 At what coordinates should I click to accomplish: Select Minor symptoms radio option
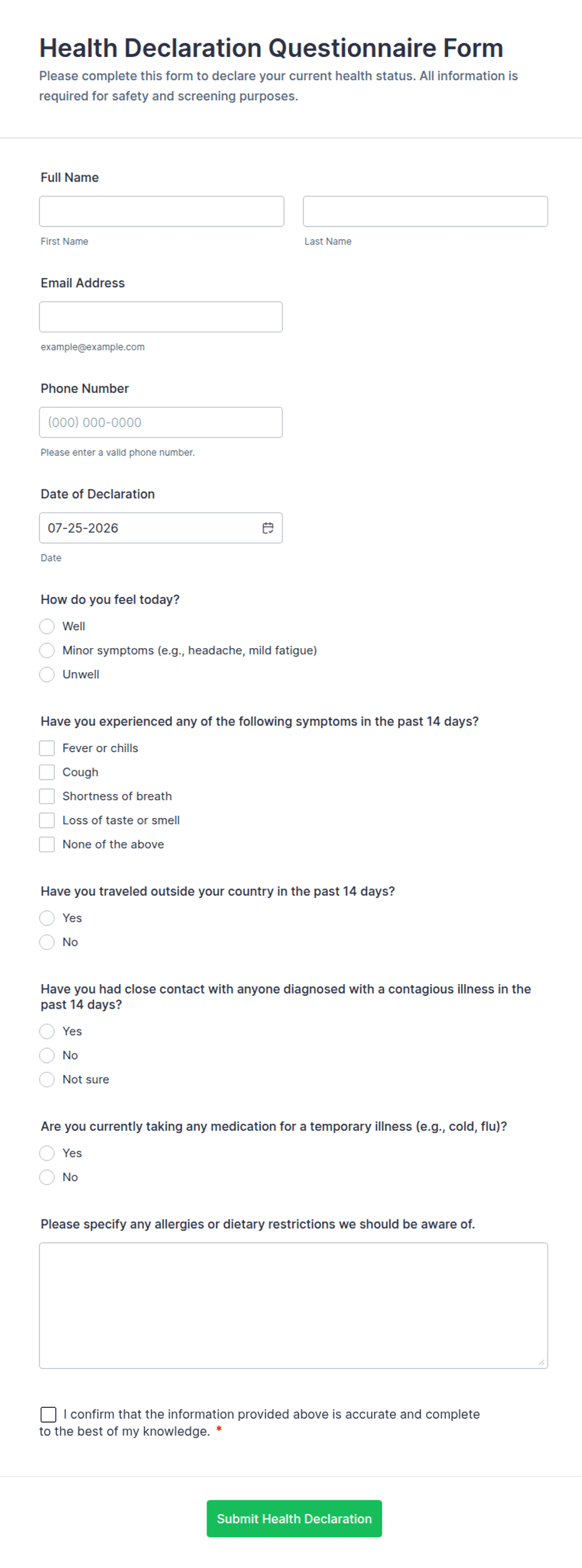(47, 651)
